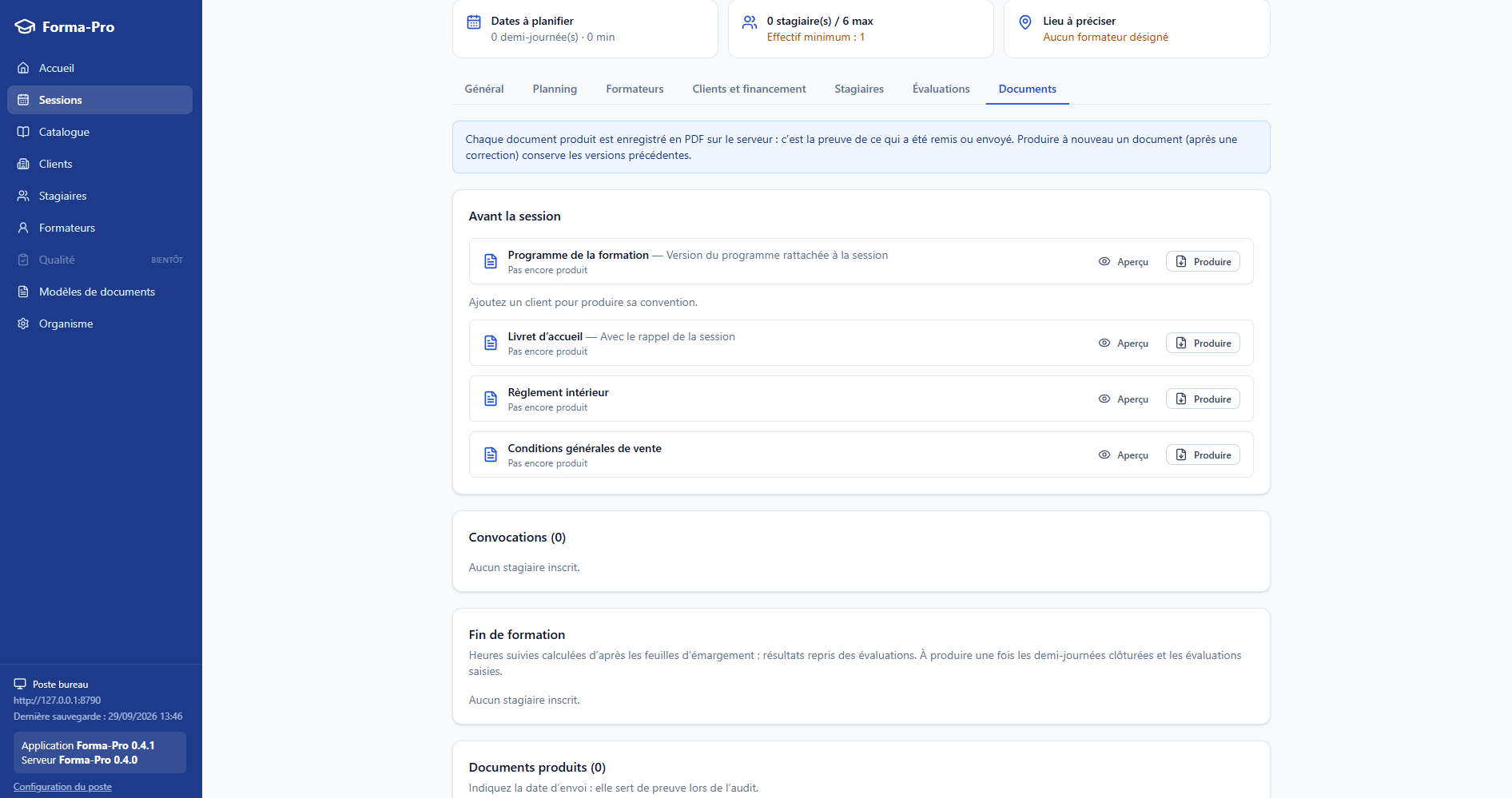The width and height of the screenshot is (1512, 798).
Task: Preview Règlement intérieur with Aperçu
Action: [x=1124, y=399]
